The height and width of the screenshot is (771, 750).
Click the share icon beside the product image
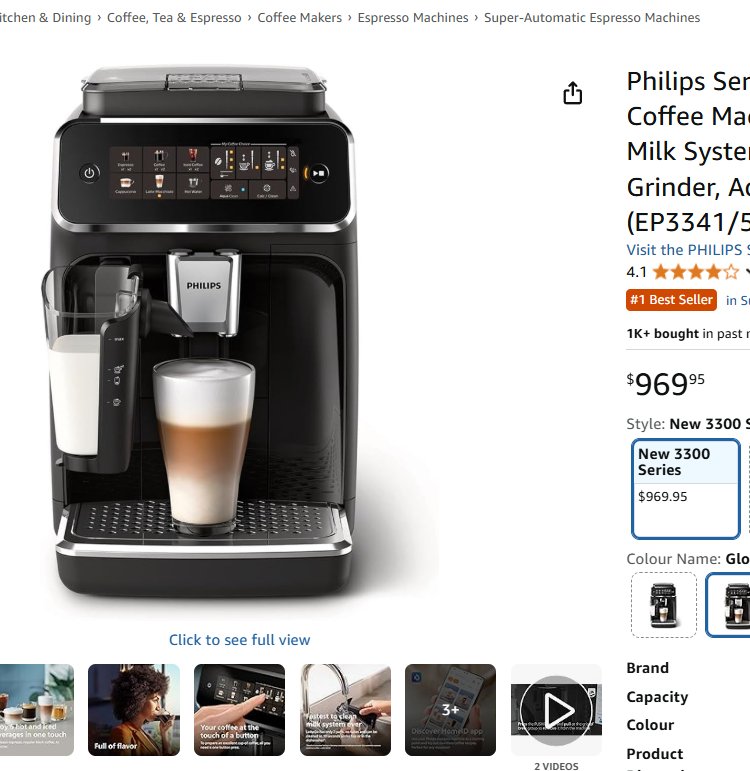point(572,93)
